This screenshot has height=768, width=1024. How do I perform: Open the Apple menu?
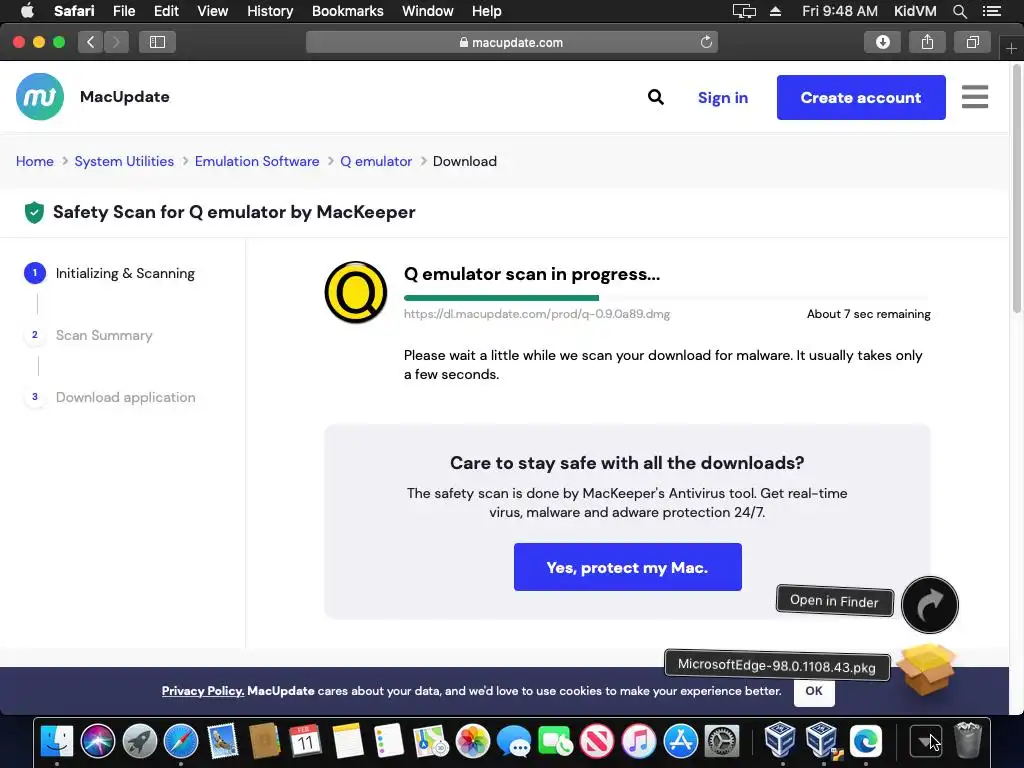(27, 11)
